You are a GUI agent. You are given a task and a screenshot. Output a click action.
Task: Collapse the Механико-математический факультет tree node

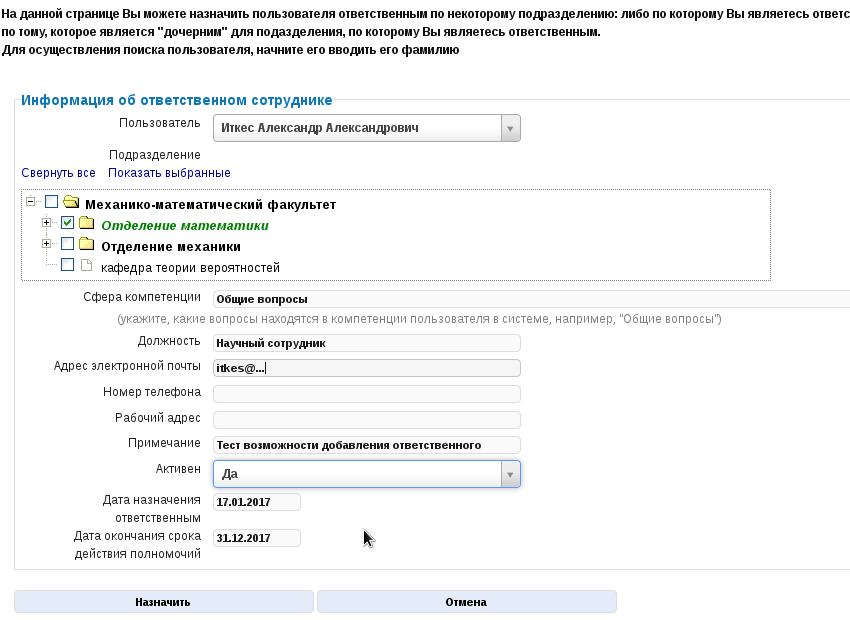31,202
